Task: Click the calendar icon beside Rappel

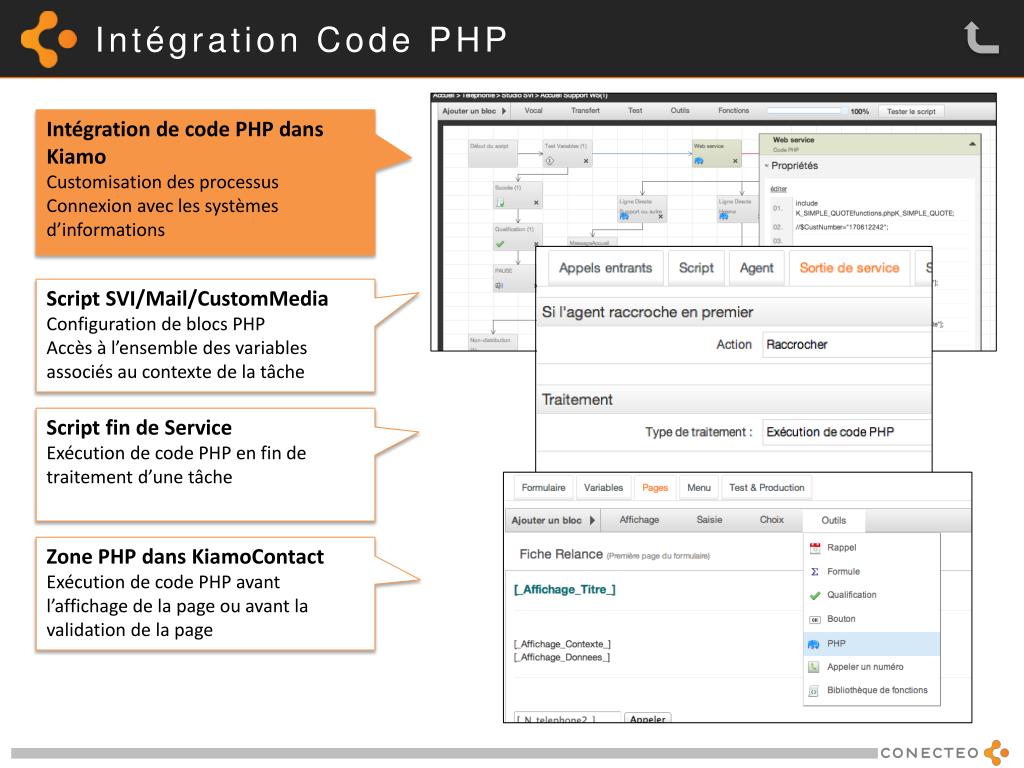Action: (814, 548)
